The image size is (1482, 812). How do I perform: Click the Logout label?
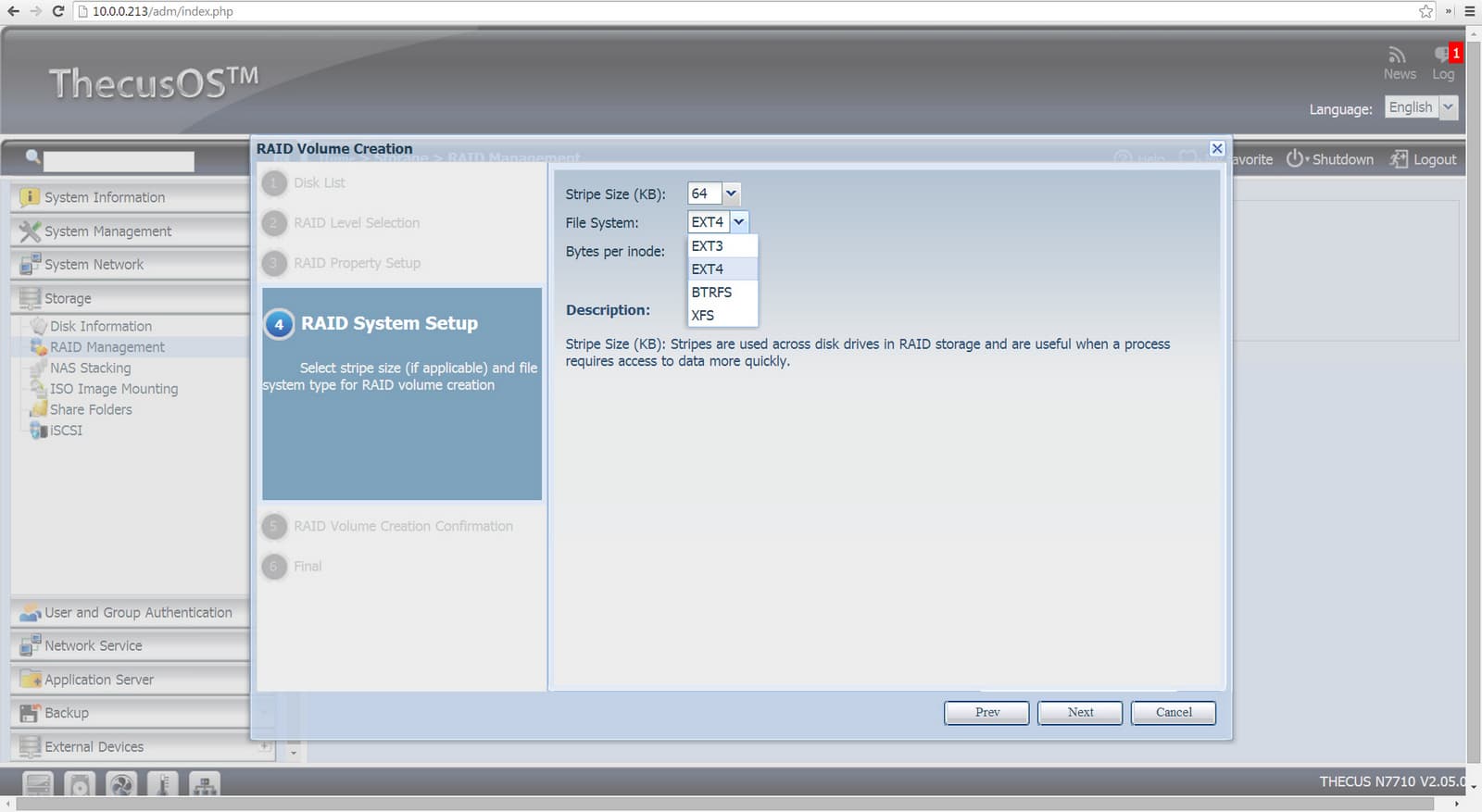(1435, 159)
